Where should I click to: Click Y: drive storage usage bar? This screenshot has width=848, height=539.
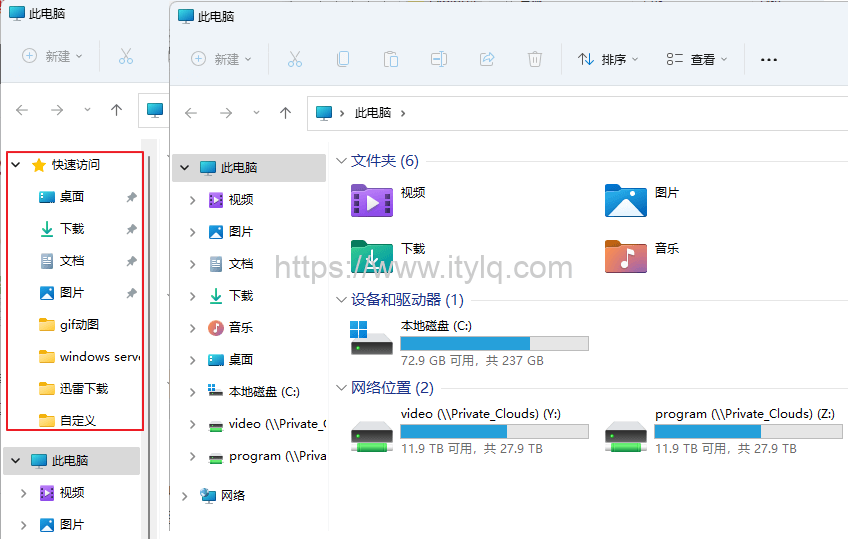[x=494, y=431]
